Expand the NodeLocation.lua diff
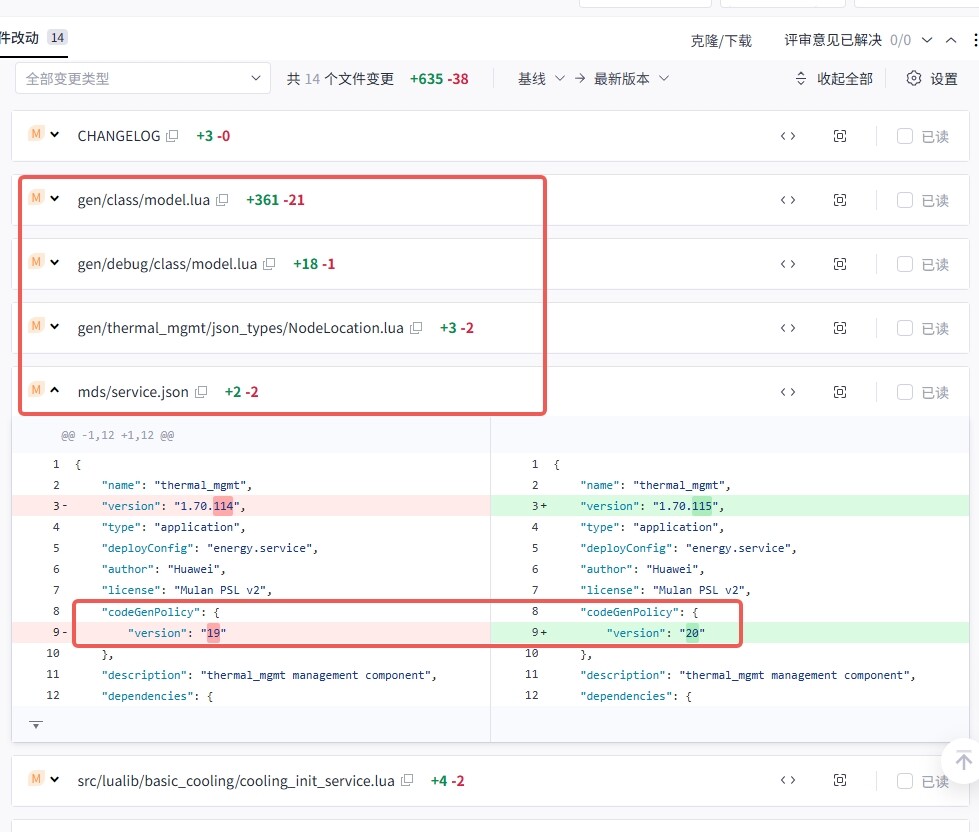The image size is (979, 832). (55, 326)
